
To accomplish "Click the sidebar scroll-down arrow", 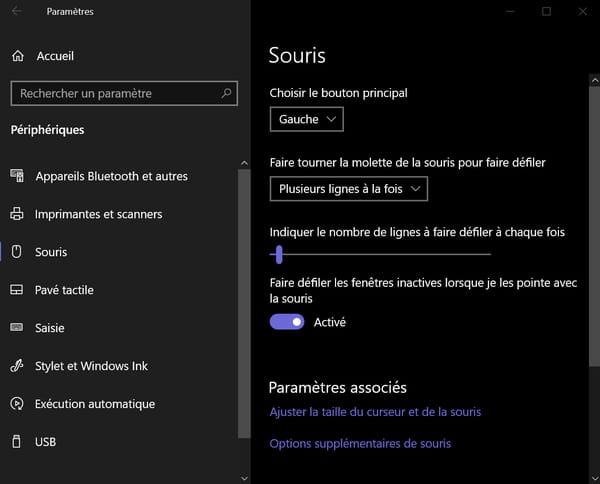I will point(244,478).
